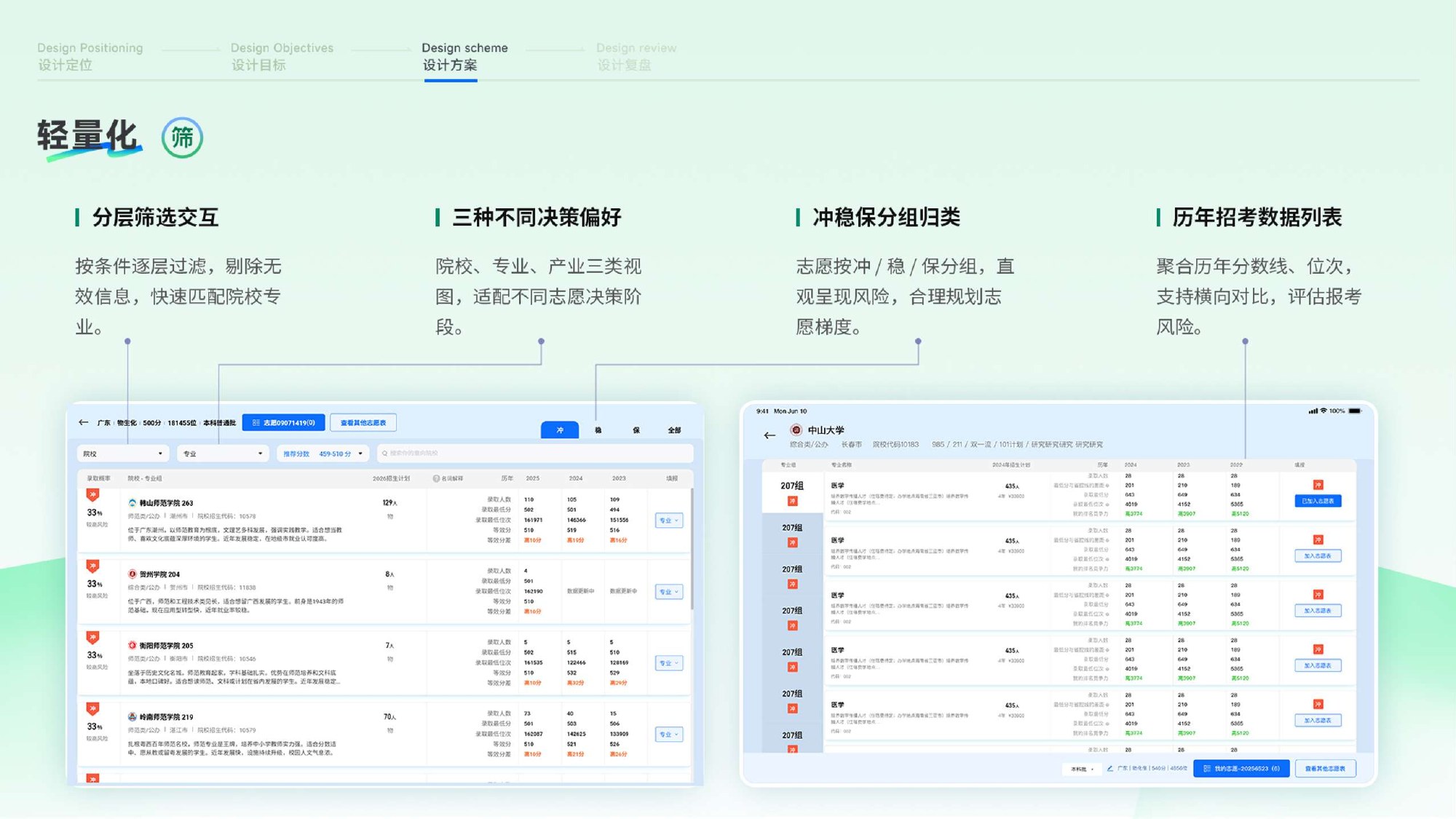The image size is (1456, 819).
Task: Click the battery icon in tablet status bar
Action: [x=1355, y=411]
